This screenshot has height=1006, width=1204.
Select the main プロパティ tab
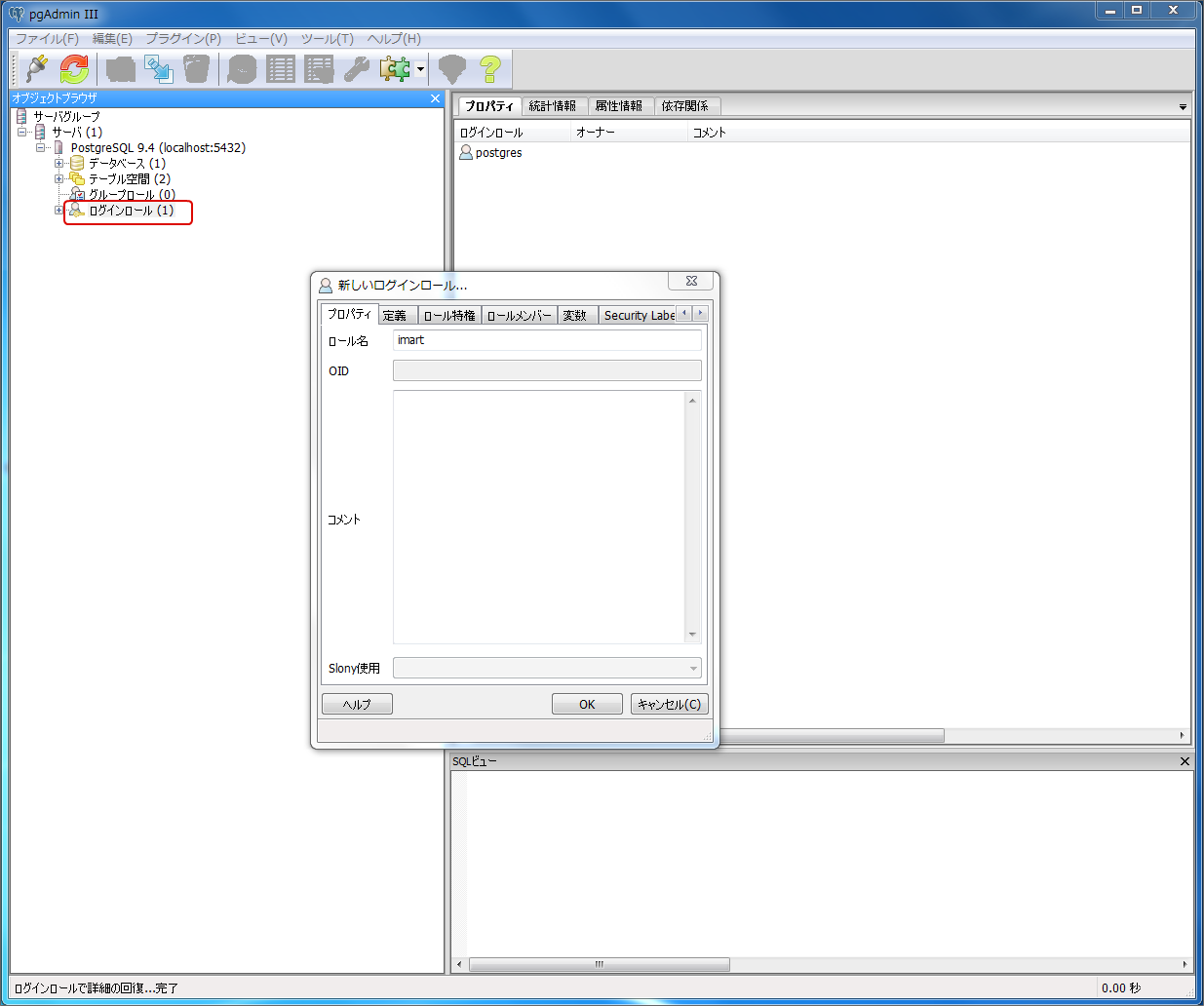[x=489, y=105]
